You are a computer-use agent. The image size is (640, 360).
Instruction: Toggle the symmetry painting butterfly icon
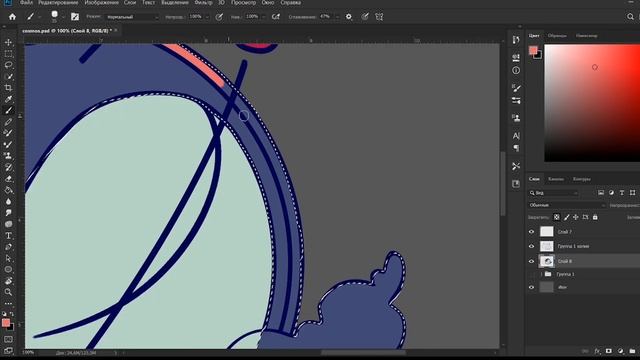click(379, 17)
